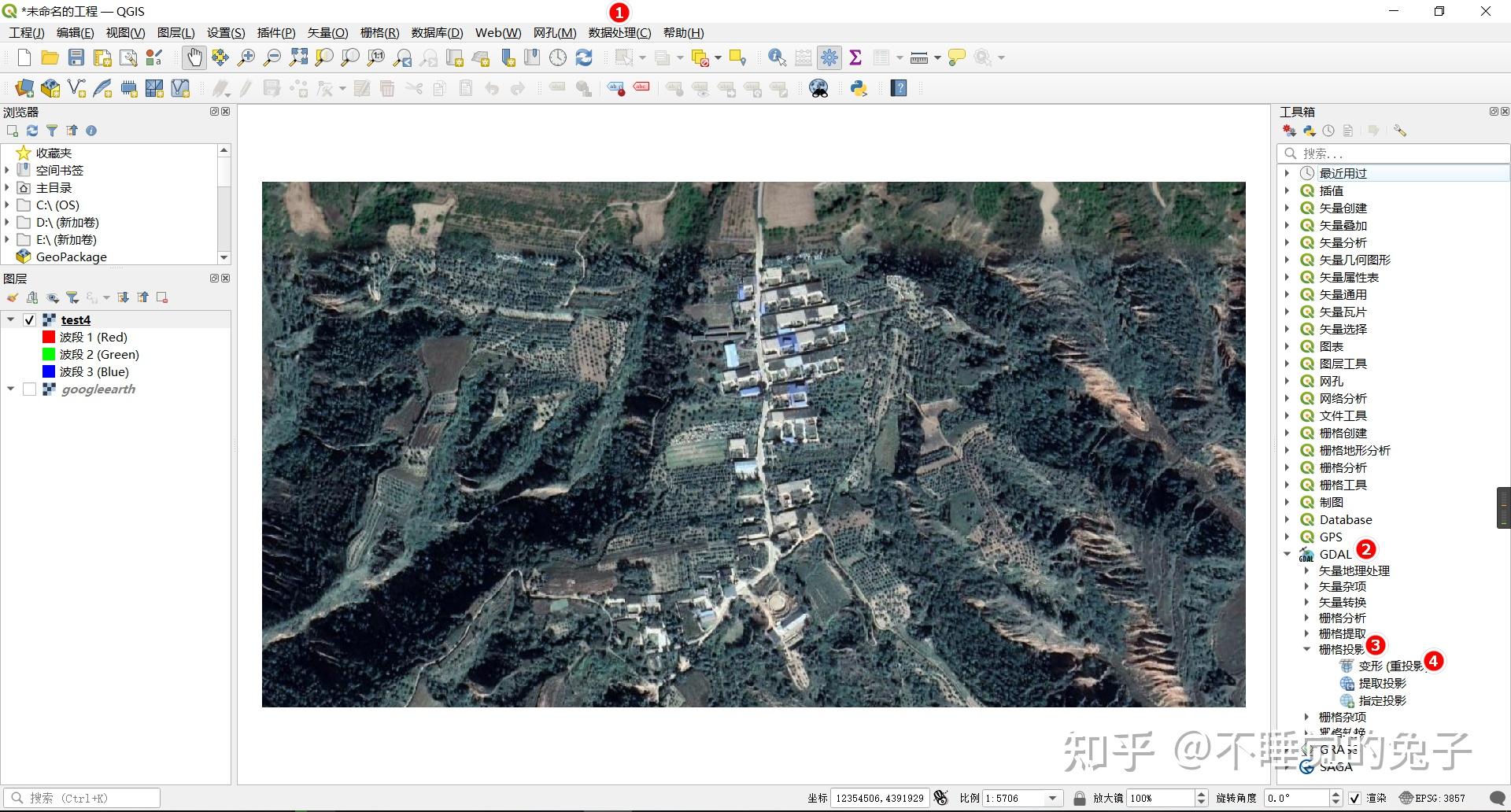Type in the toolbox 搜索 search field

click(1393, 153)
